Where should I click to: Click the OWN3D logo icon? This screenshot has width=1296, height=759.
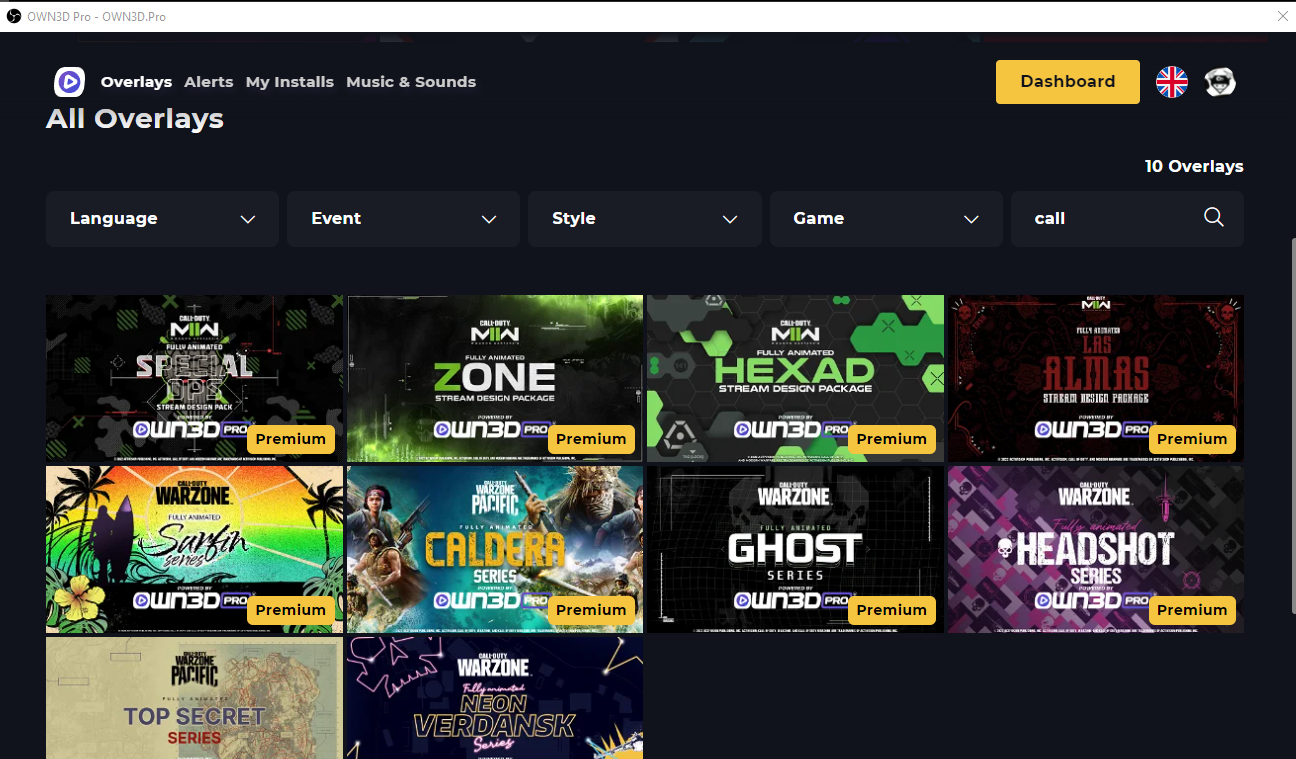70,82
